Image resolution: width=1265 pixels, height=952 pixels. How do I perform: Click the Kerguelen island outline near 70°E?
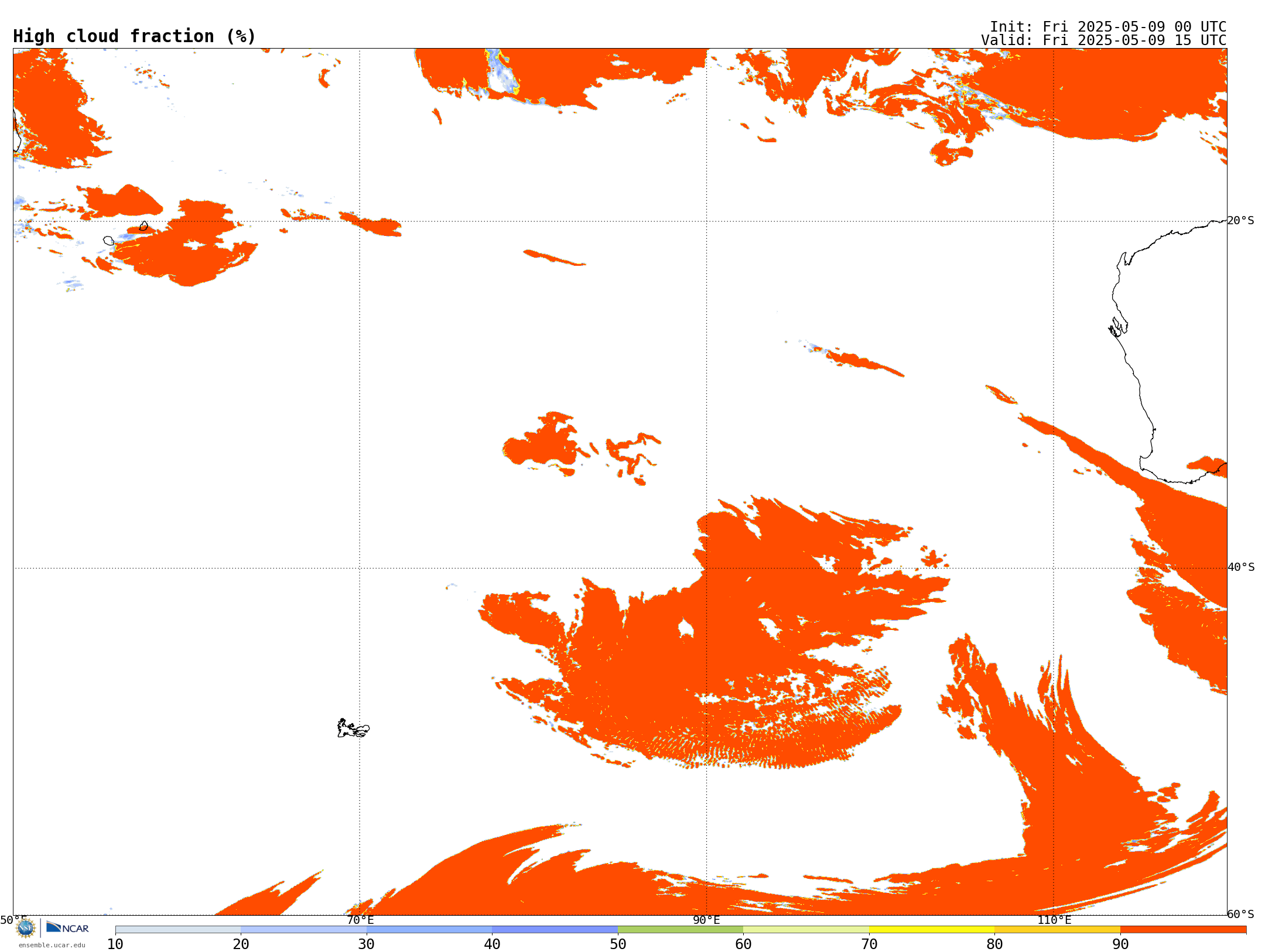pos(353,728)
